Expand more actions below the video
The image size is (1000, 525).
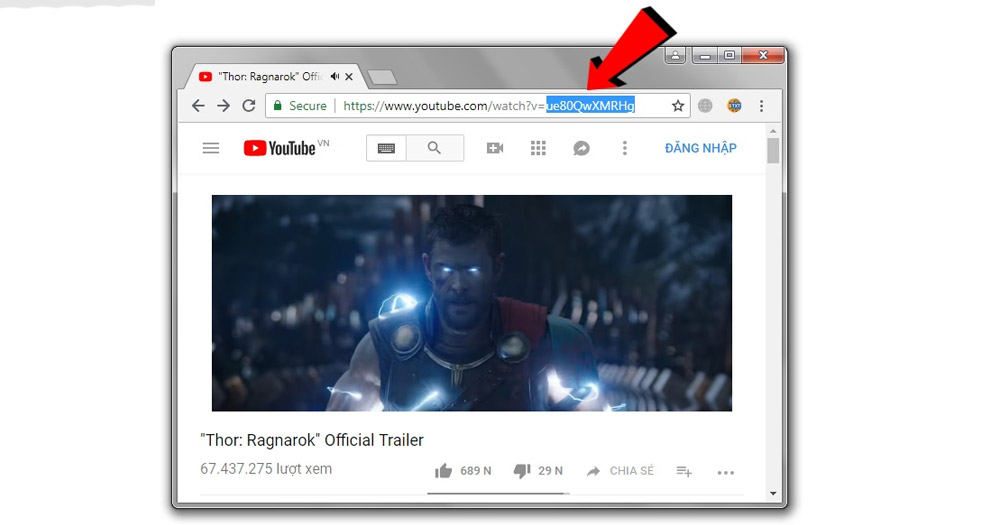(x=726, y=472)
